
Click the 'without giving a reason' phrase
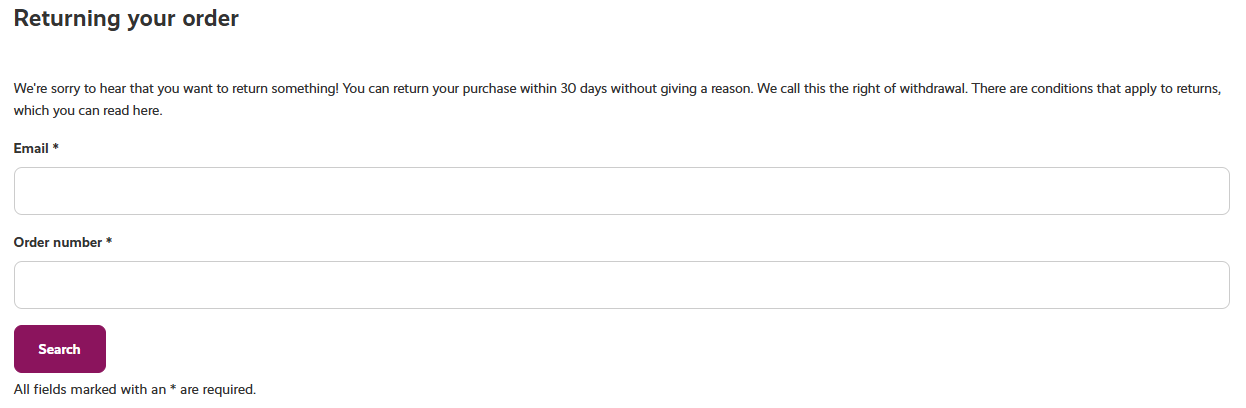coord(681,88)
